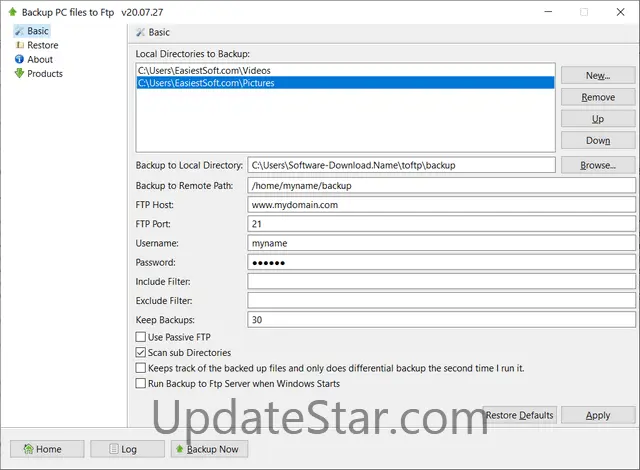Start the backup with Backup Now
The height and width of the screenshot is (470, 640).
click(x=209, y=449)
